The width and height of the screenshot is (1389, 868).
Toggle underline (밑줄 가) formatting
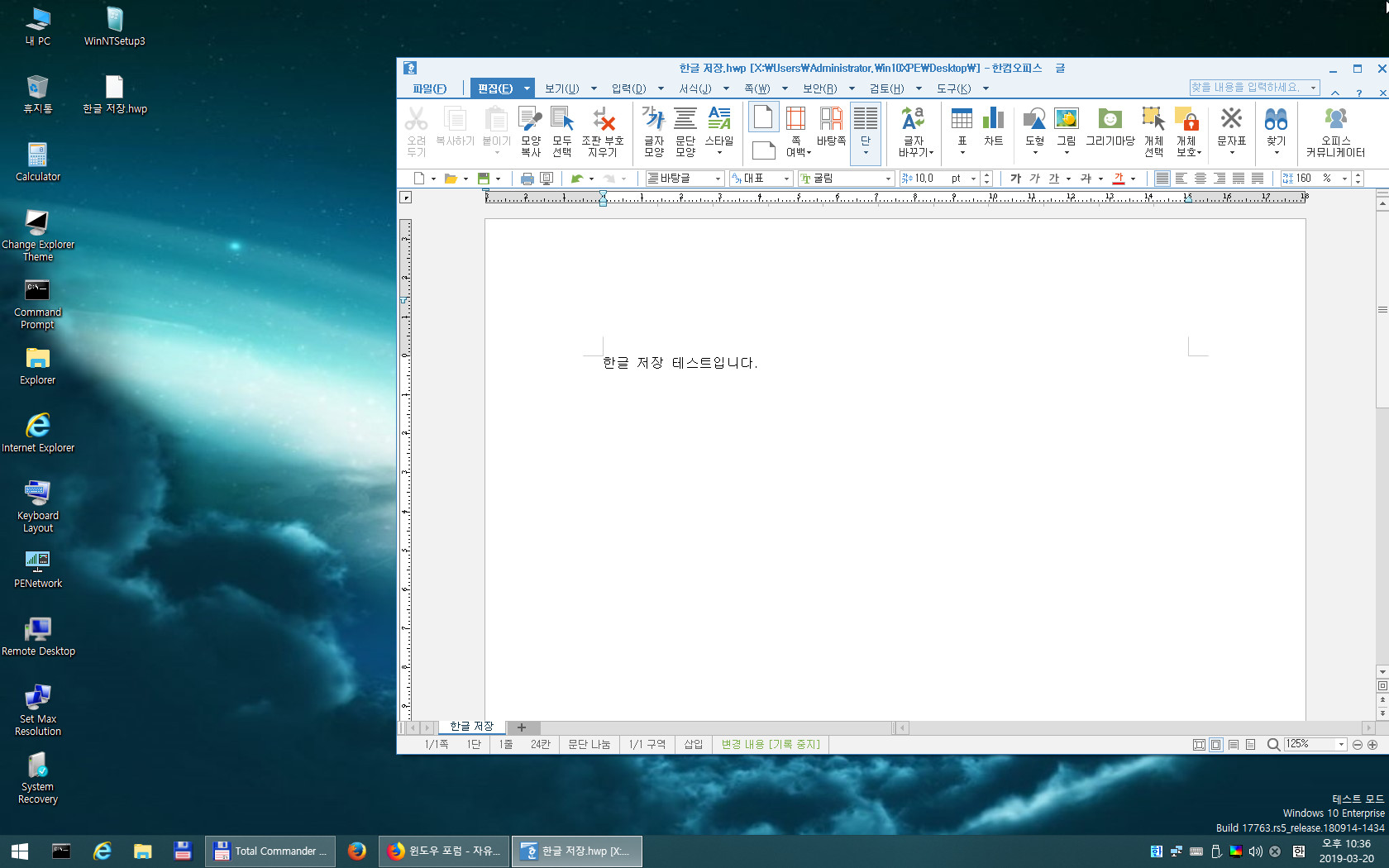coord(1053,179)
